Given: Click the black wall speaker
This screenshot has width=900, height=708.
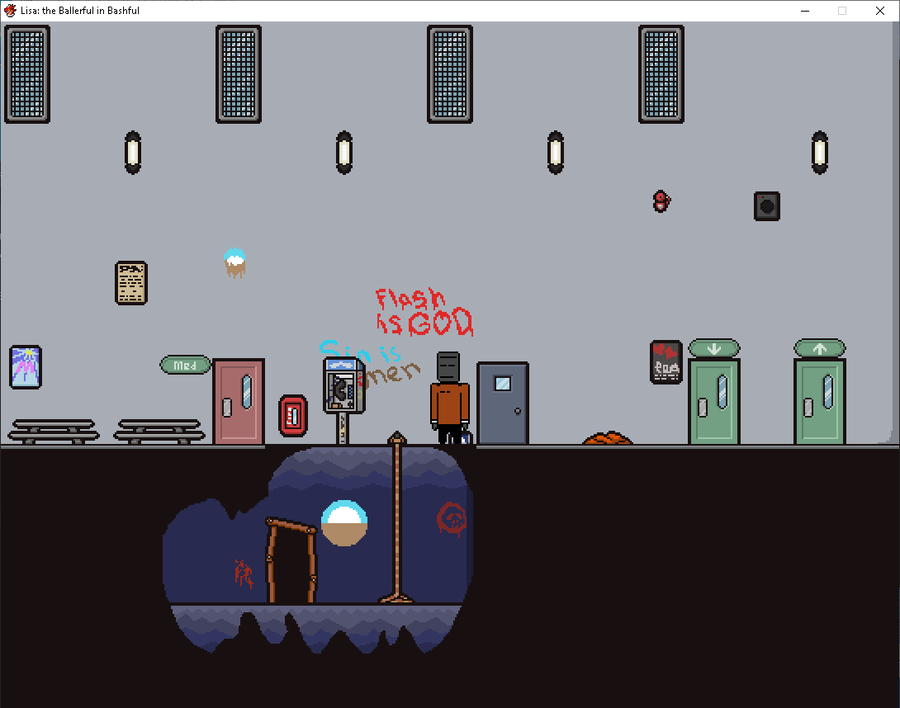Looking at the screenshot, I should (767, 206).
